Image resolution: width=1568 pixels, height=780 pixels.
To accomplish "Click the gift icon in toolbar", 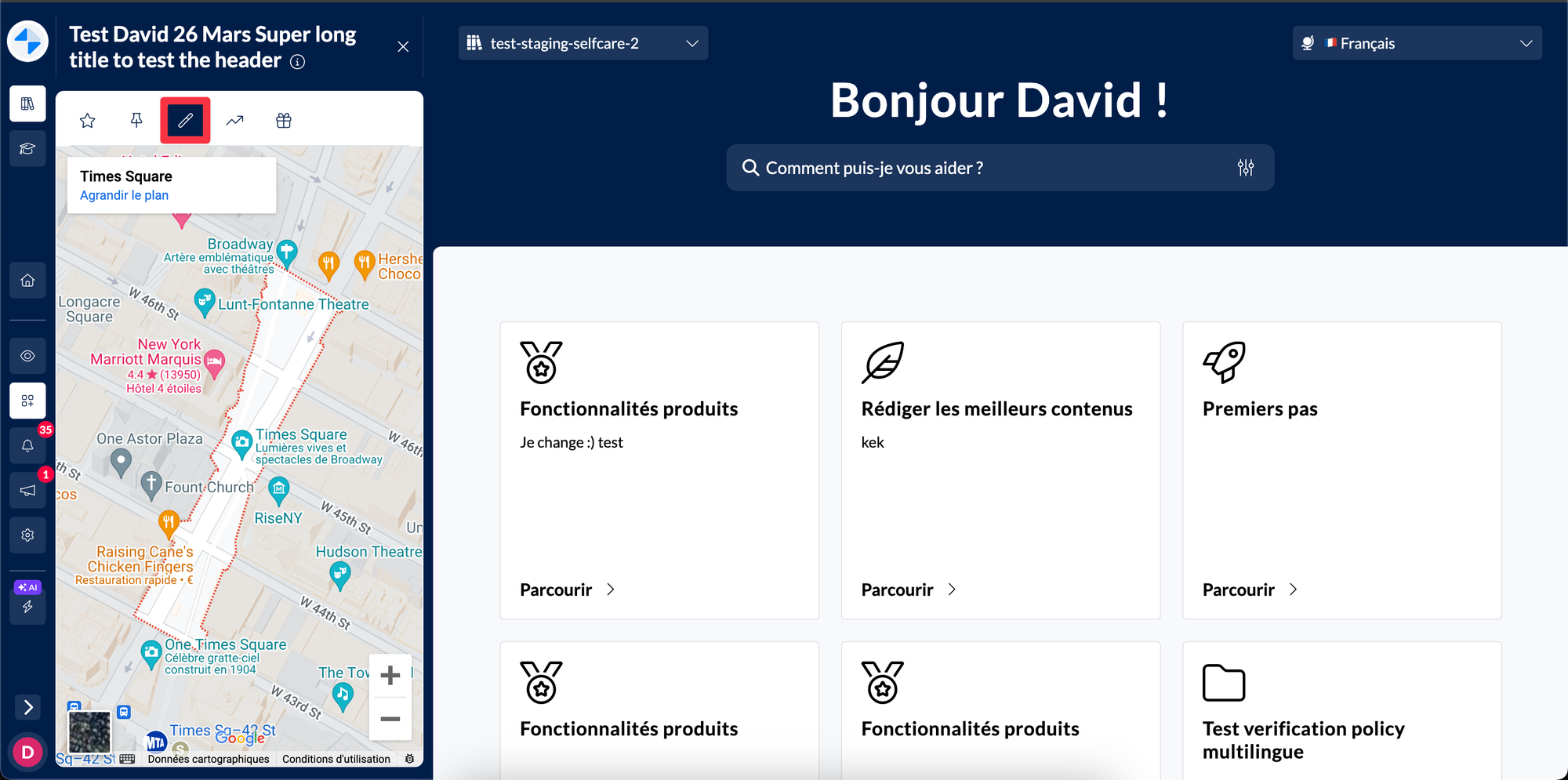I will (284, 121).
